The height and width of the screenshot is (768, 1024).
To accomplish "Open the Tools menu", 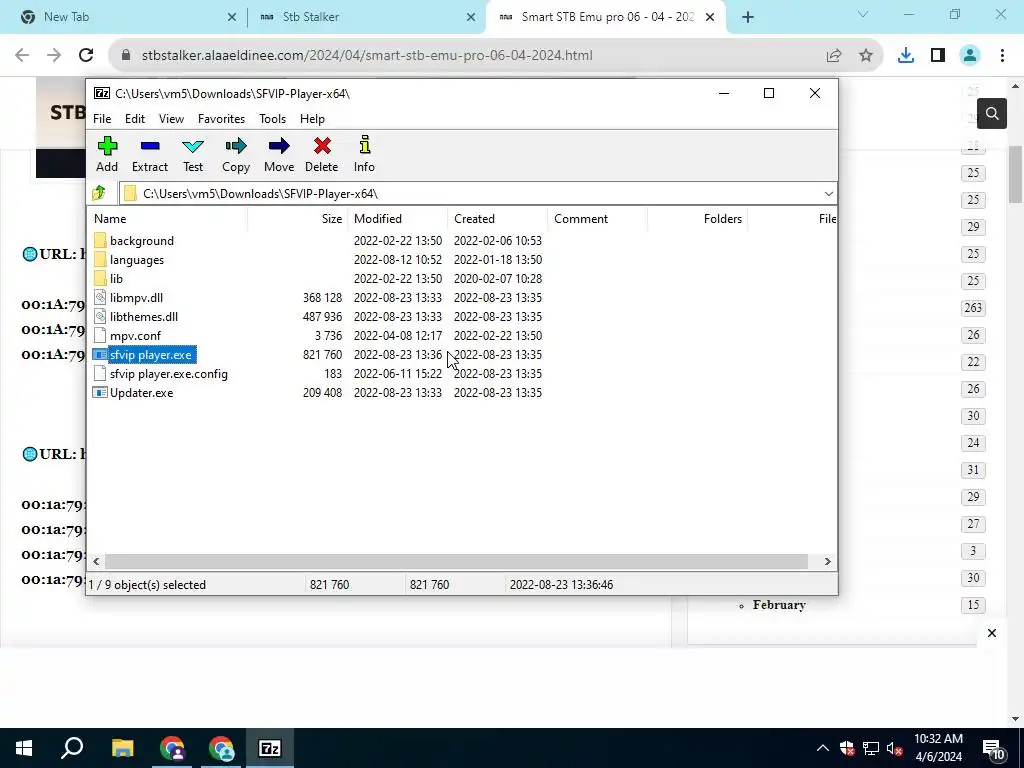I will point(272,119).
